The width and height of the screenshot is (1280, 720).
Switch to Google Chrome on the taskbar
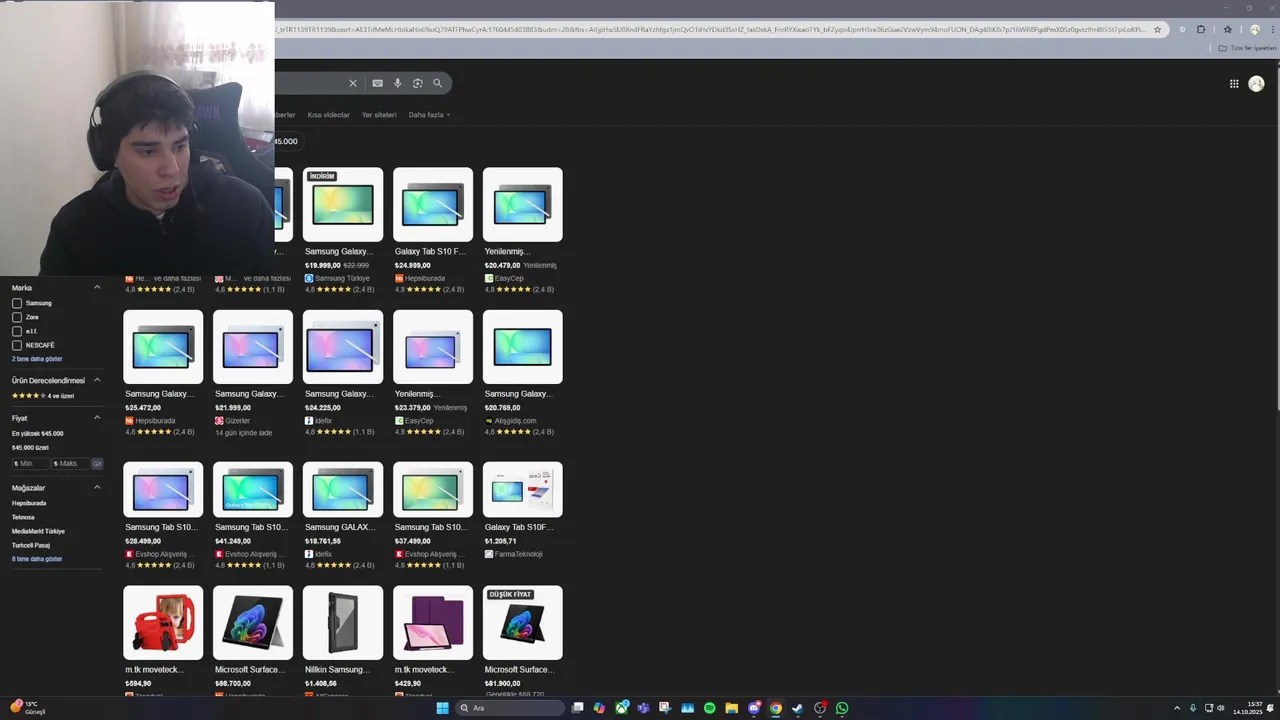(776, 708)
